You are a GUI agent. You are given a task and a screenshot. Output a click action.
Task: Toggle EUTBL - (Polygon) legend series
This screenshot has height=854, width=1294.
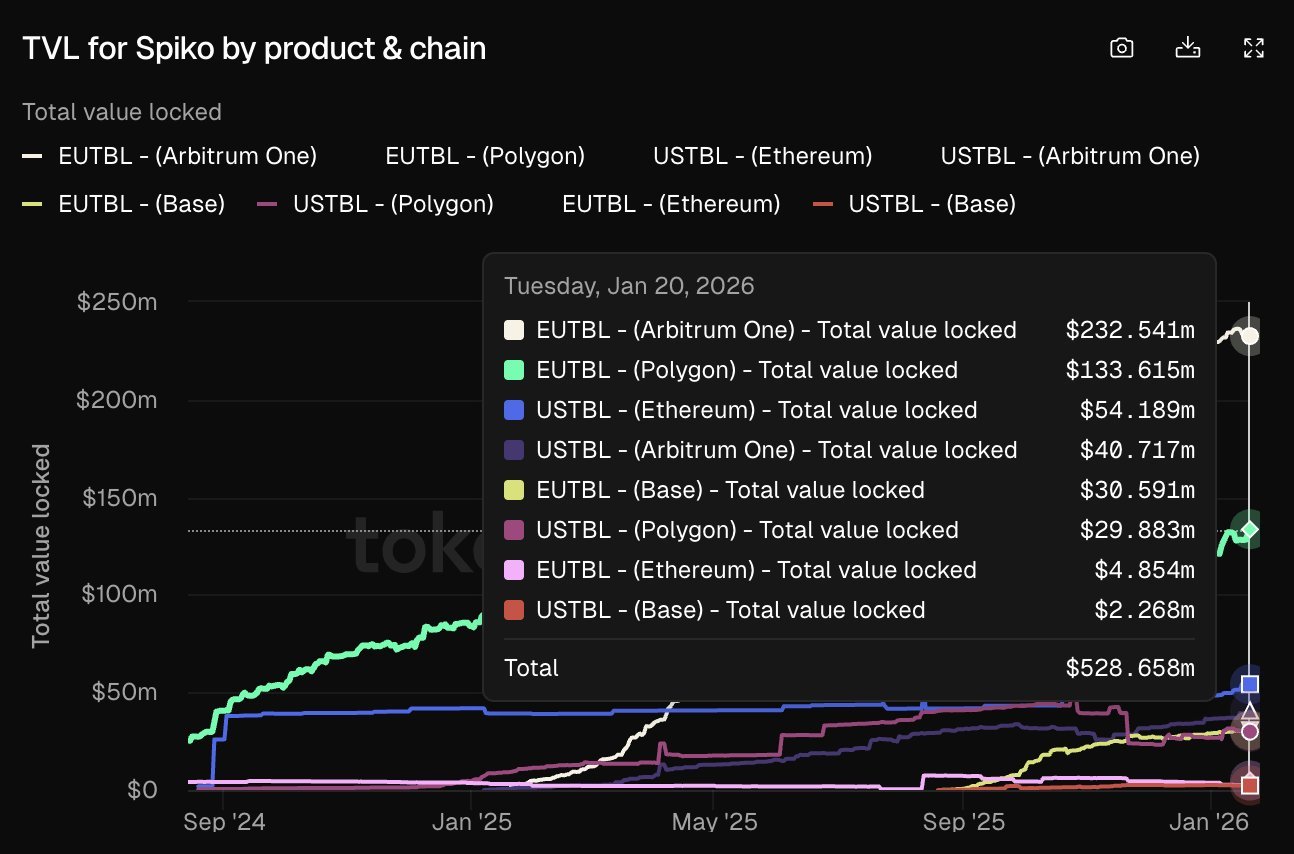click(x=485, y=156)
